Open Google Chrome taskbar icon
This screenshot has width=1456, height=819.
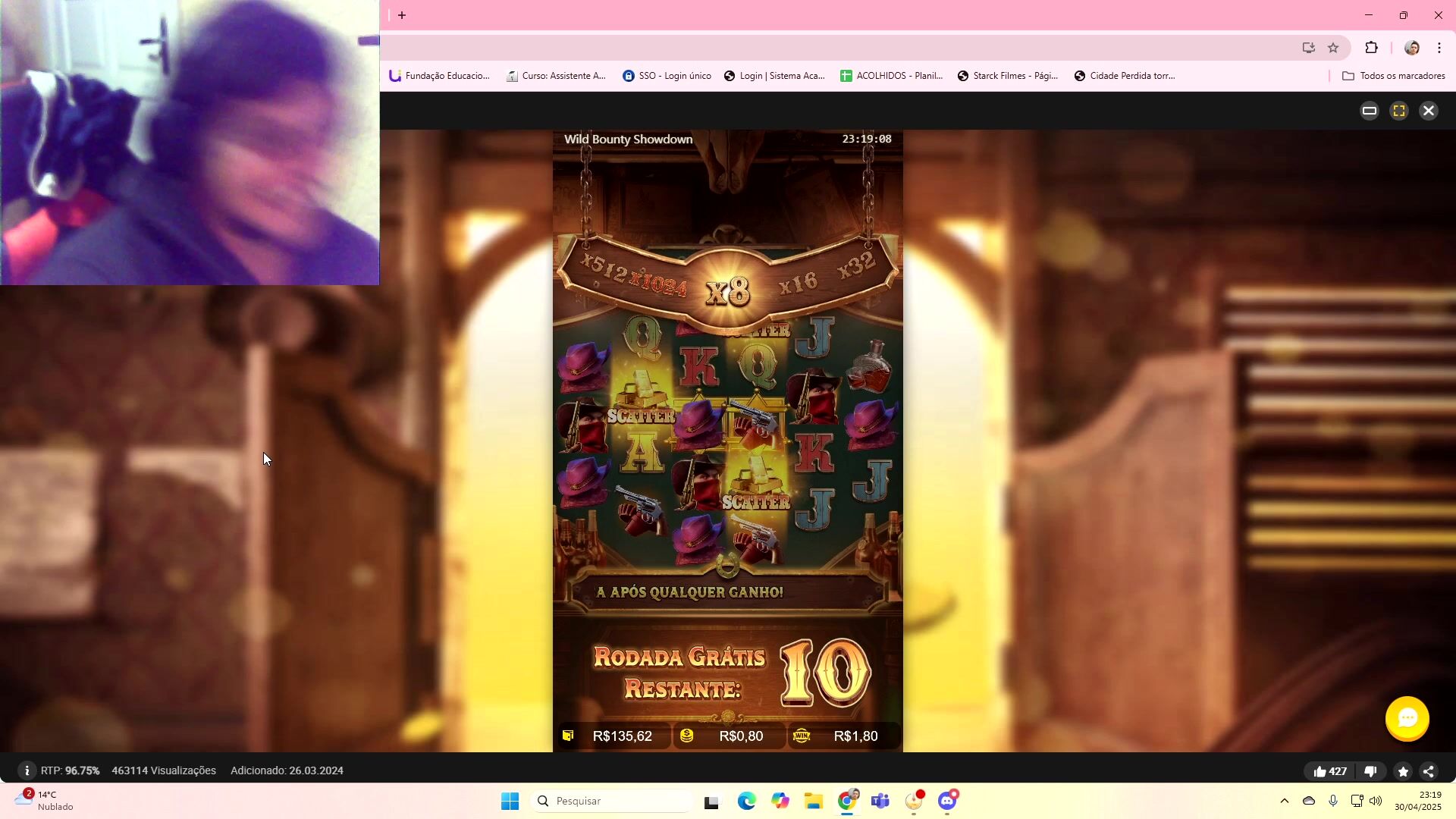(847, 801)
